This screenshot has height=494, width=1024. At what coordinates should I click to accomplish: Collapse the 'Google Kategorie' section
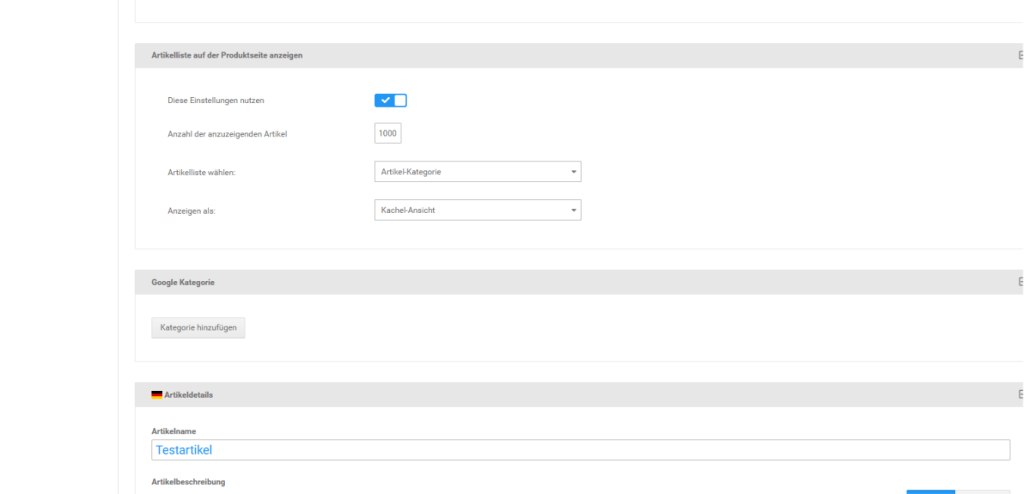[1020, 282]
